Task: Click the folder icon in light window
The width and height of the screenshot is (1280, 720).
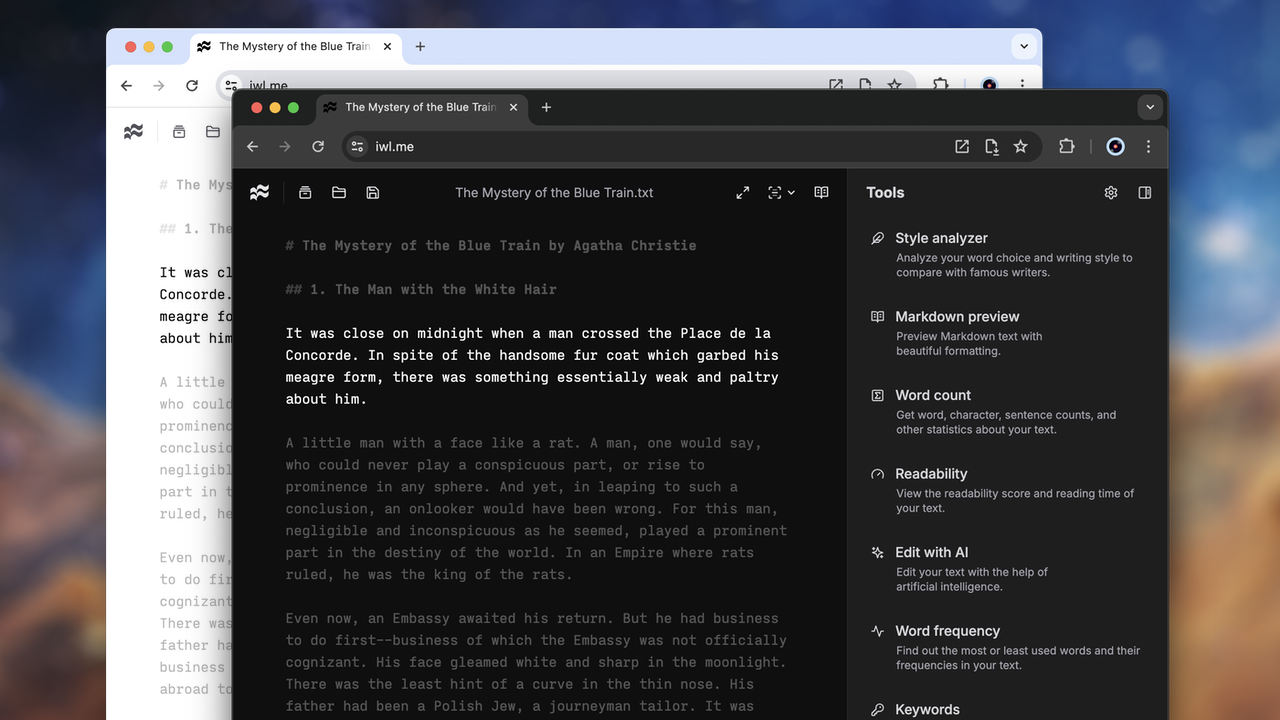Action: [x=213, y=131]
